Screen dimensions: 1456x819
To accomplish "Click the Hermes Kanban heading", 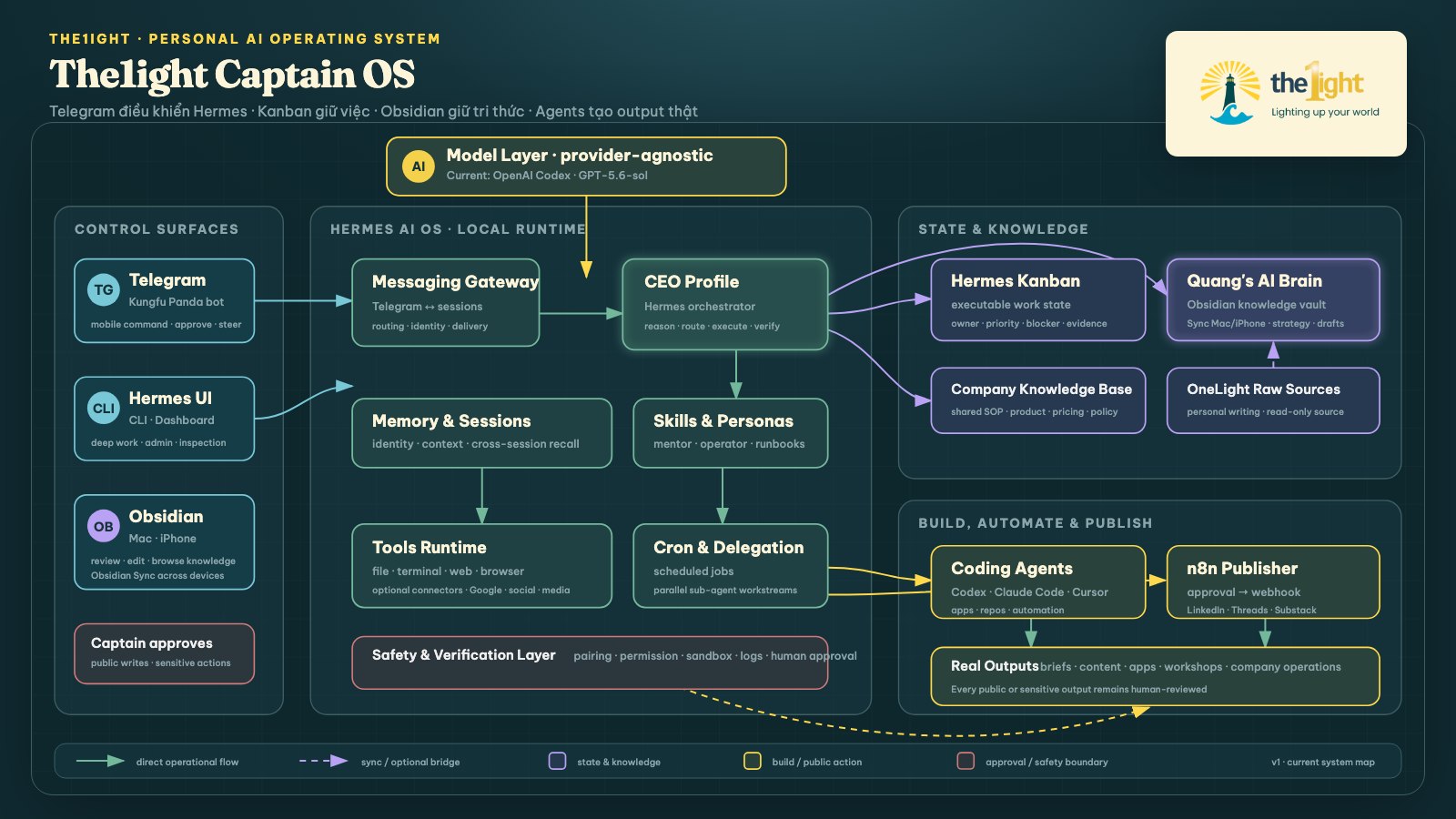I will 1016,281.
